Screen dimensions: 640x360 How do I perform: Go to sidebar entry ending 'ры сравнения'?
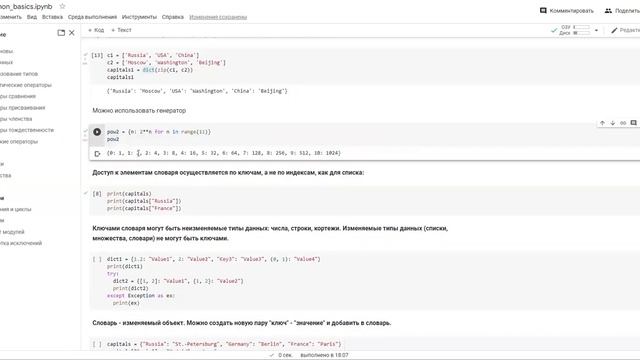[x=18, y=96]
